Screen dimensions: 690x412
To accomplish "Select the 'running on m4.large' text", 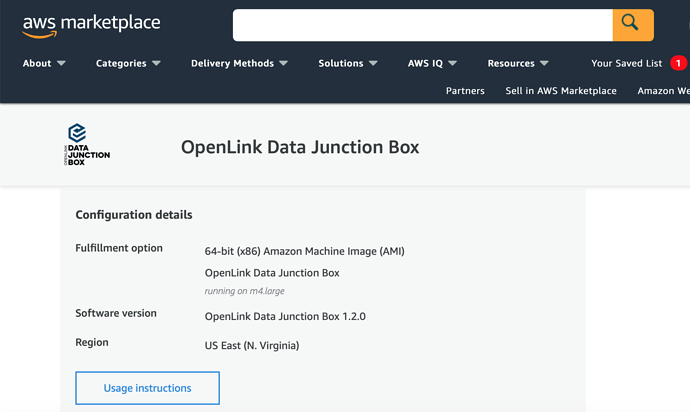I will (x=245, y=291).
